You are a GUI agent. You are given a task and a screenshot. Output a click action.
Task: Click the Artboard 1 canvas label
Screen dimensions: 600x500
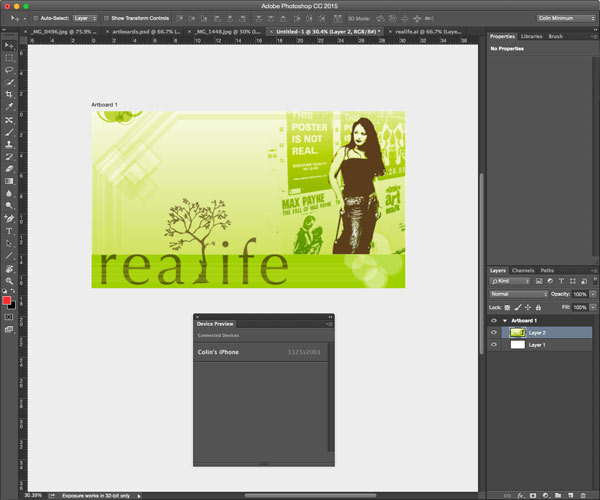[x=104, y=105]
